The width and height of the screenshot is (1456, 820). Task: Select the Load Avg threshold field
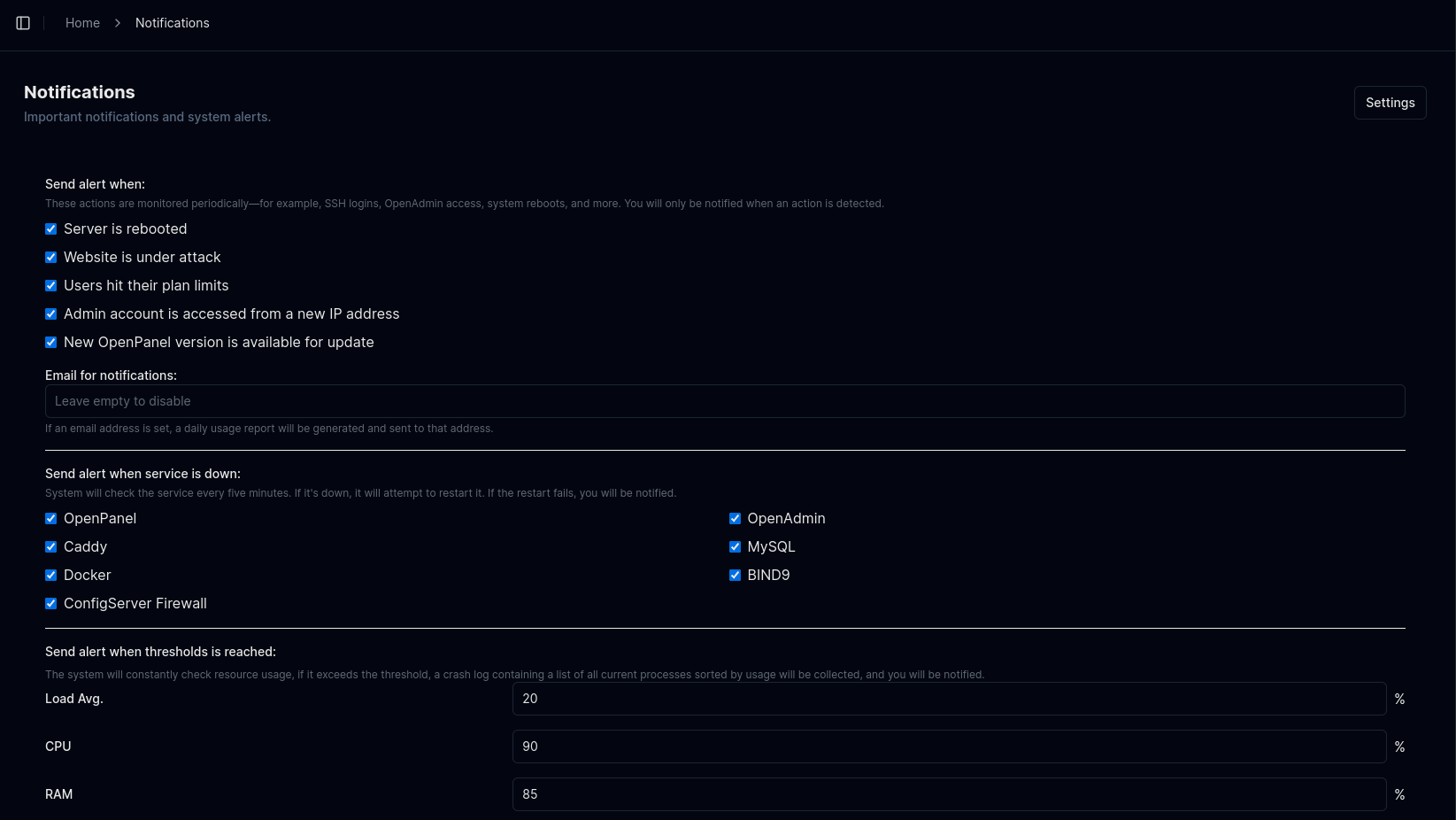click(949, 699)
